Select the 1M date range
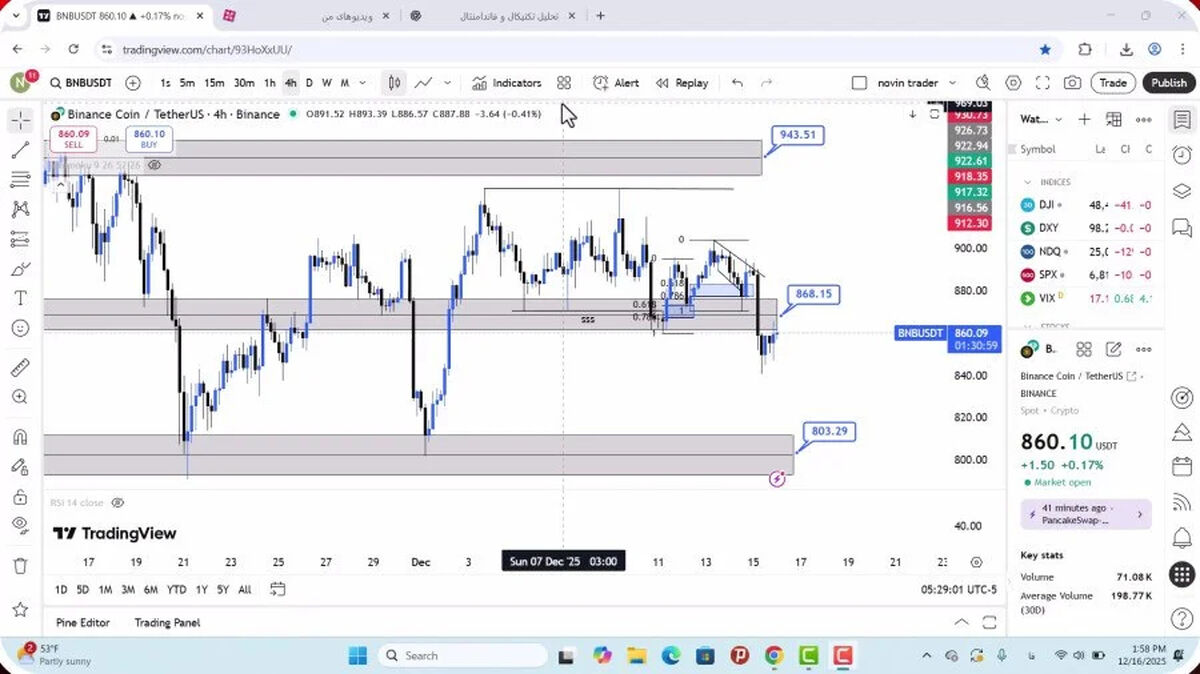Viewport: 1200px width, 674px height. click(105, 589)
